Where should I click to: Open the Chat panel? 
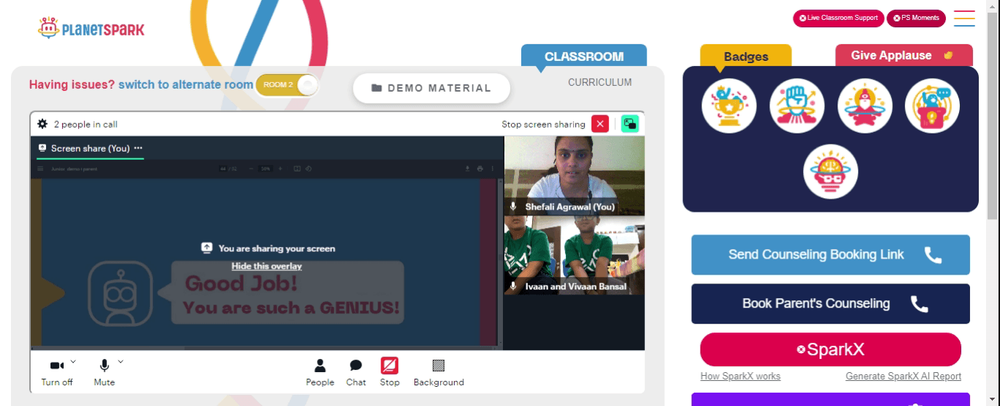coord(356,372)
